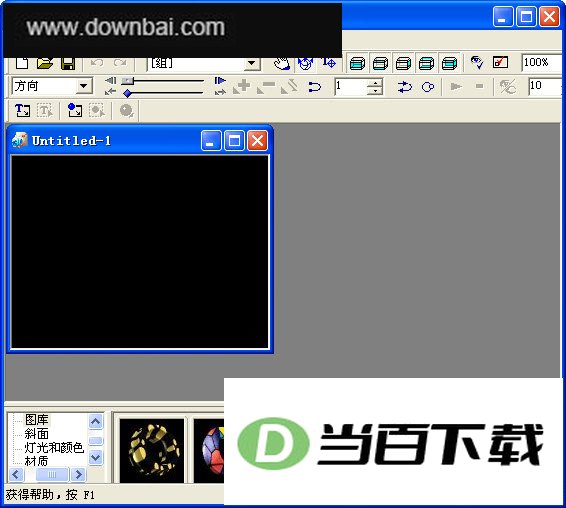The width and height of the screenshot is (566, 508).
Task: Toggle the output preview checkbox icon
Action: (x=500, y=62)
